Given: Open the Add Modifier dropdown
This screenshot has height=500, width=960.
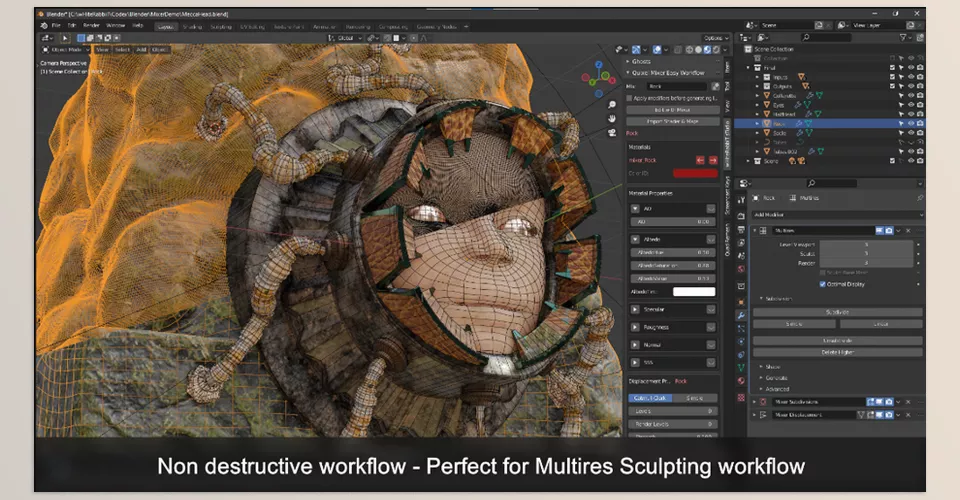Looking at the screenshot, I should [x=838, y=215].
